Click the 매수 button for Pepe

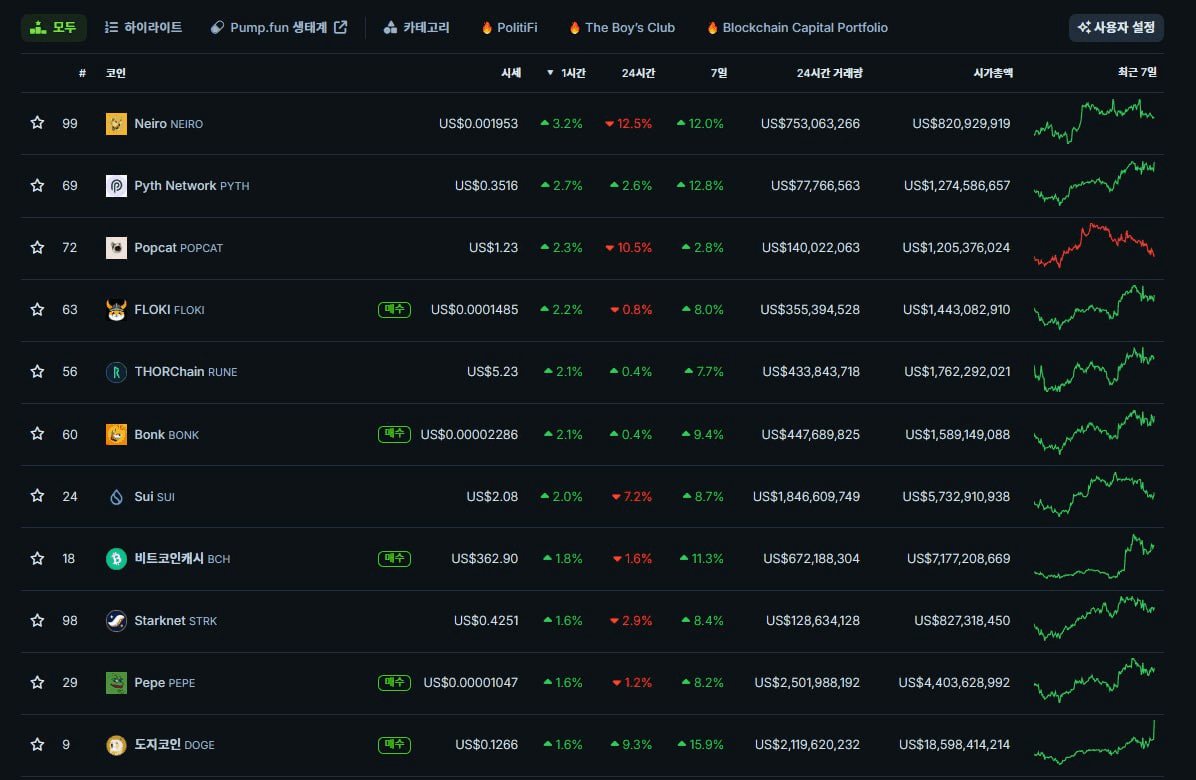[x=394, y=682]
